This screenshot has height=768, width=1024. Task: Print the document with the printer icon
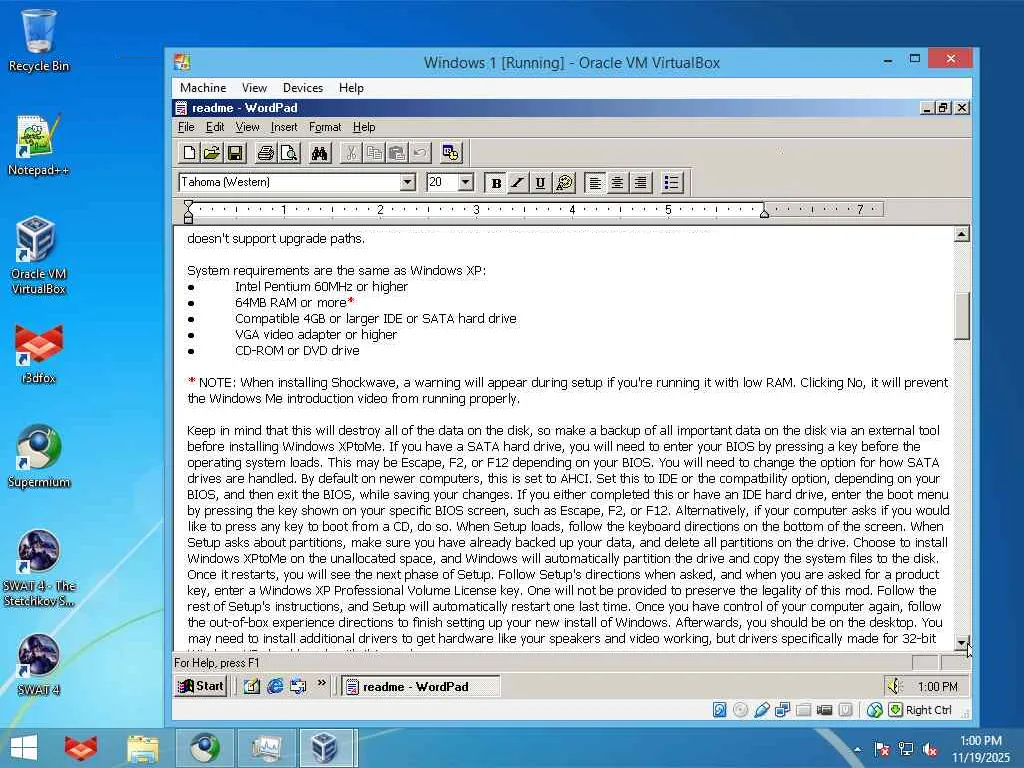(265, 153)
